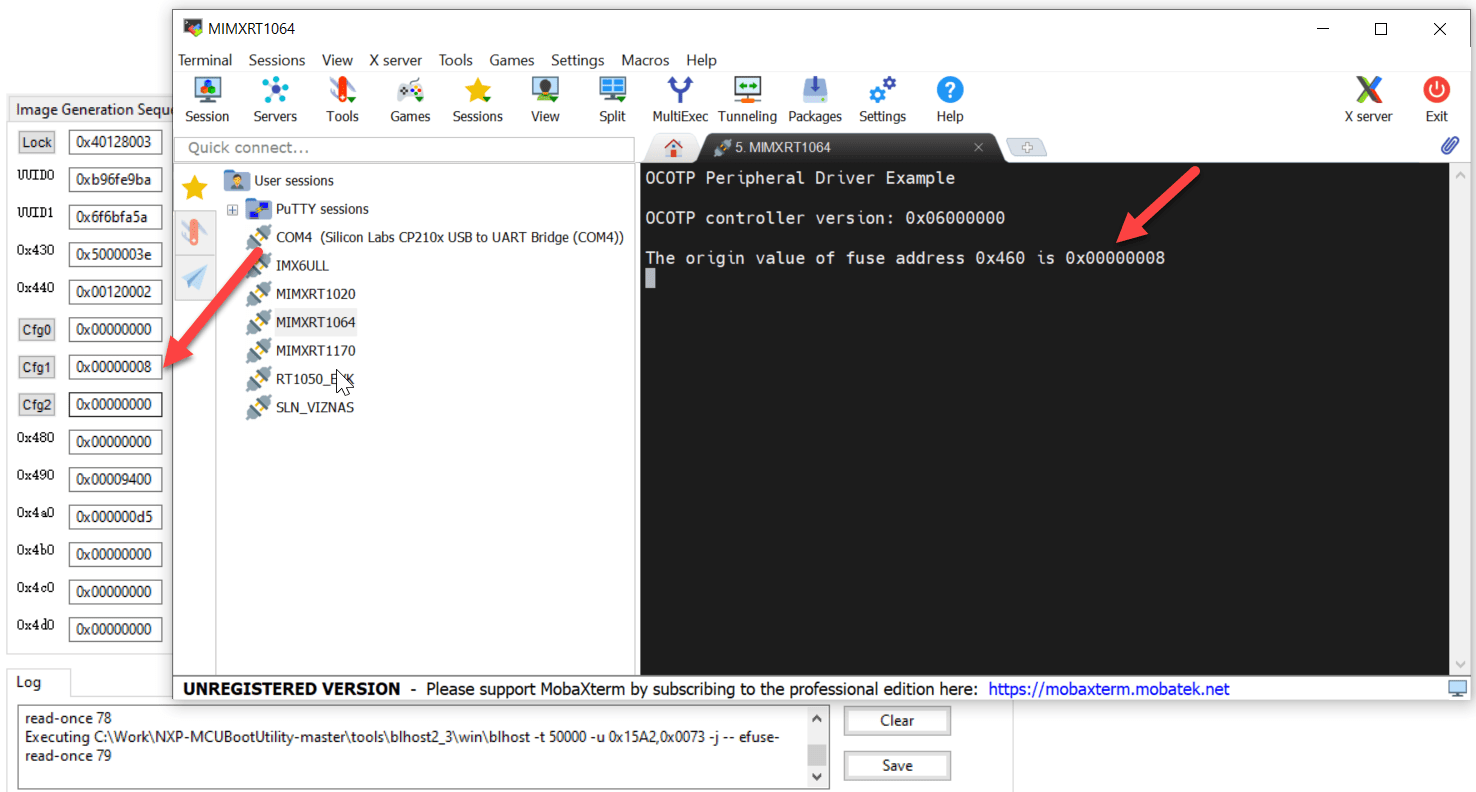Click the 0x490 field showing 0x00009400
The width and height of the screenshot is (1476, 792).
tap(115, 479)
